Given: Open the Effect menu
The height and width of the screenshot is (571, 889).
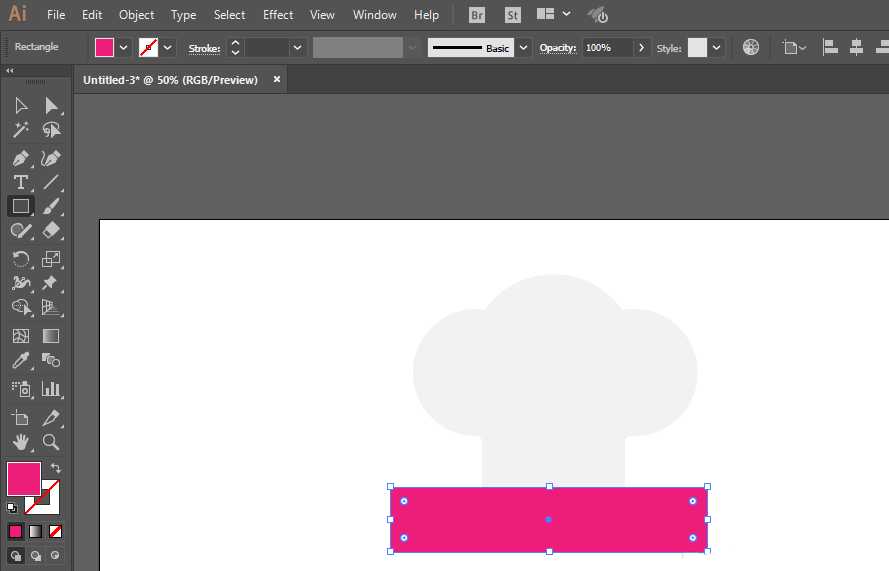Looking at the screenshot, I should coord(278,15).
